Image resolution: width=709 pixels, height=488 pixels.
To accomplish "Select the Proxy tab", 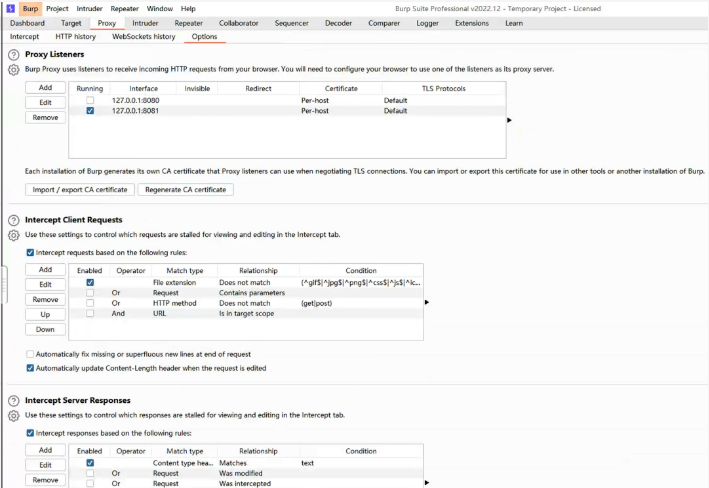I will pos(107,23).
